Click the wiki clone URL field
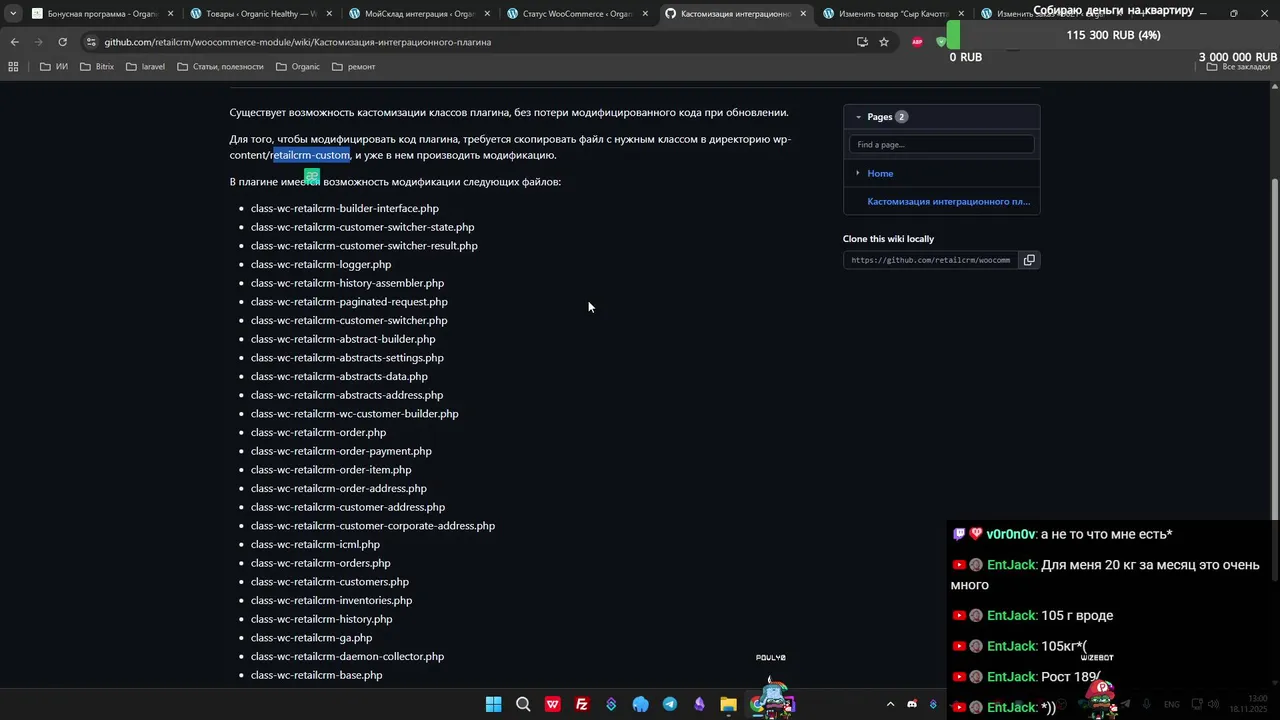The height and width of the screenshot is (720, 1280). (930, 260)
